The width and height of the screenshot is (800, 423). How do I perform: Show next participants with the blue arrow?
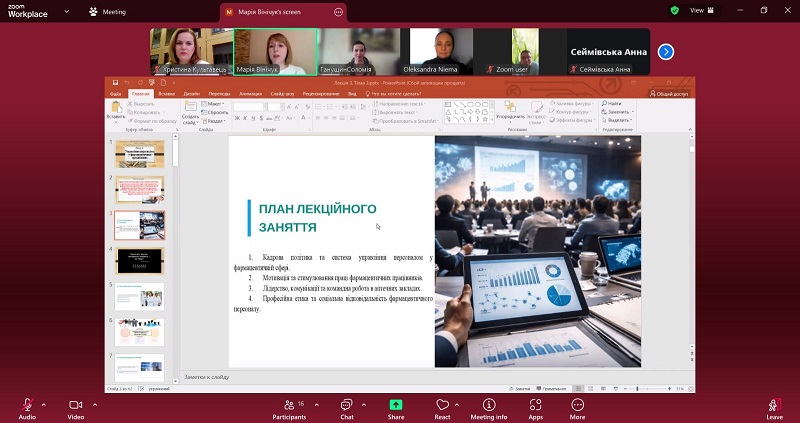coord(665,51)
